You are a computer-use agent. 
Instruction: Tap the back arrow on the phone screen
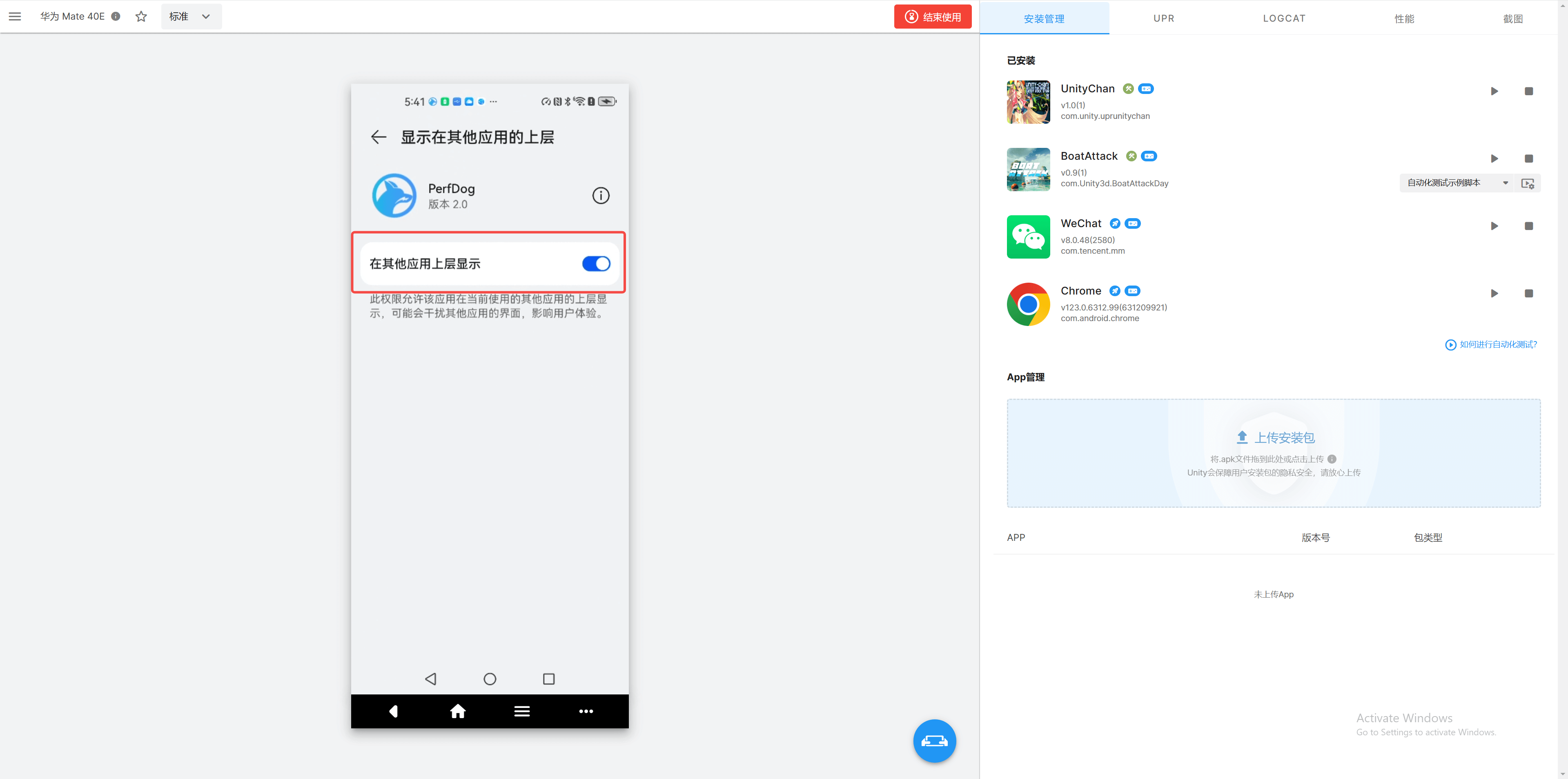pos(379,137)
